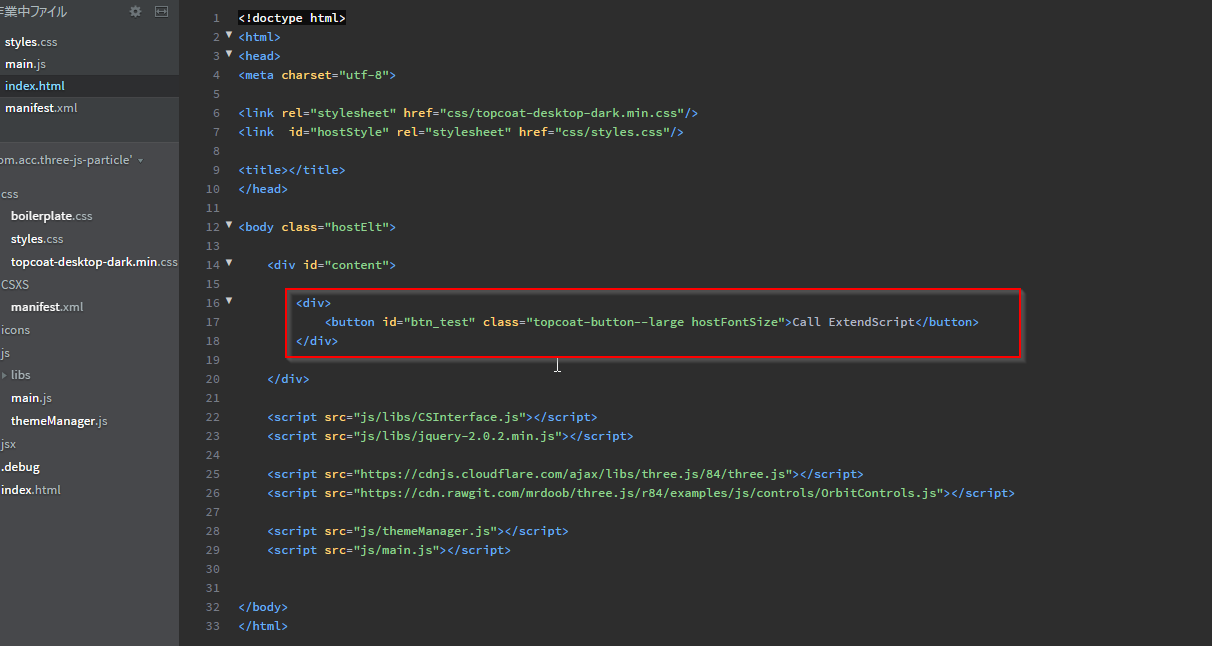Screen dimensions: 1212x646
Task: Click line number 17 in the gutter
Action: tap(212, 322)
